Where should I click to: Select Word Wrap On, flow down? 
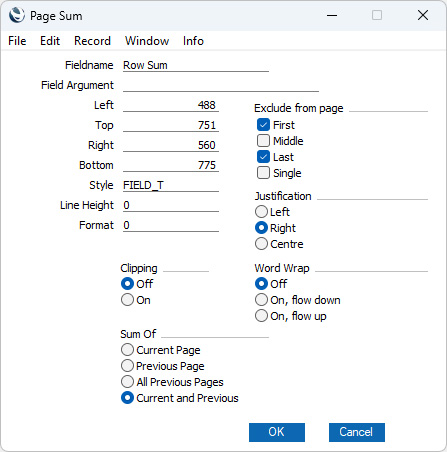261,300
